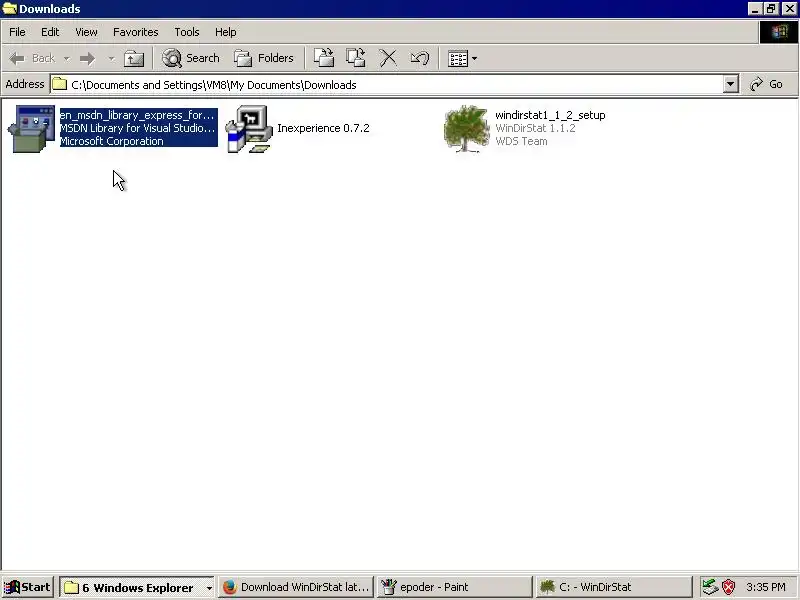
Task: Click the Undo toolbar icon
Action: point(419,58)
